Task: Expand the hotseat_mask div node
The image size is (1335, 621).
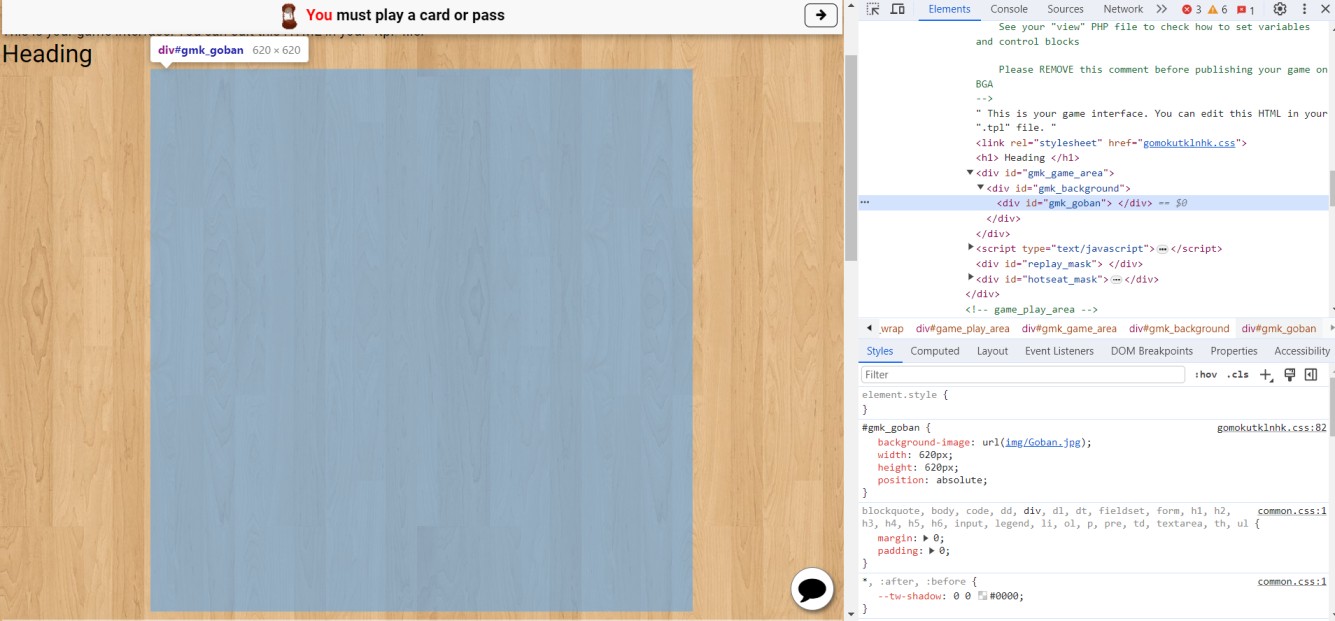Action: click(971, 279)
